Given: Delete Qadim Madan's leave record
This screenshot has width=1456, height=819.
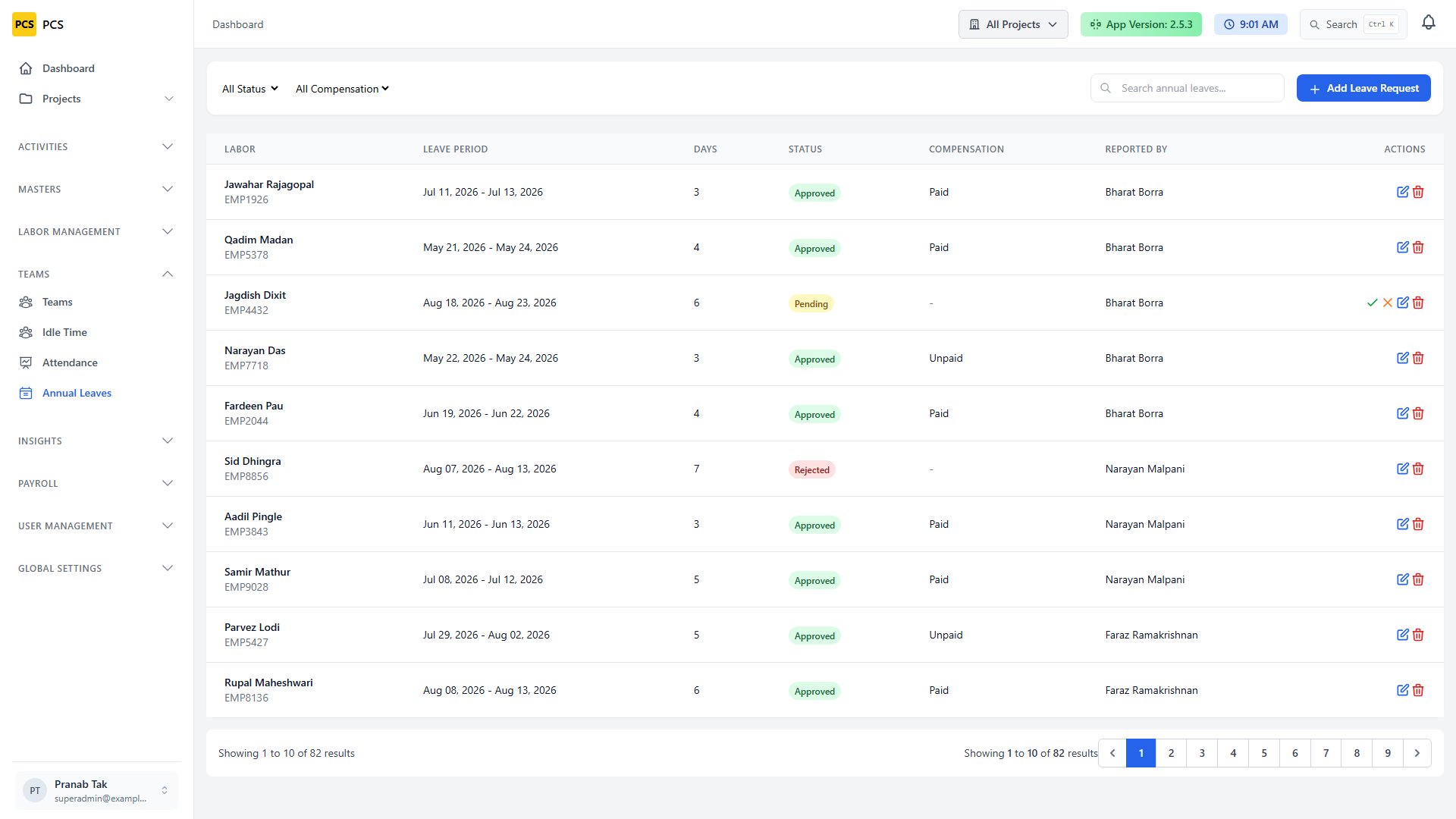Looking at the screenshot, I should [x=1417, y=247].
